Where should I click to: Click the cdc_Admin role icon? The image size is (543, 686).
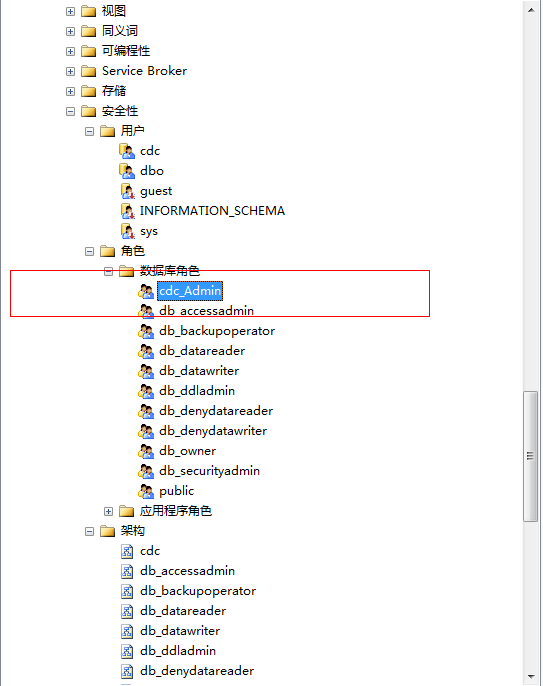pyautogui.click(x=146, y=291)
